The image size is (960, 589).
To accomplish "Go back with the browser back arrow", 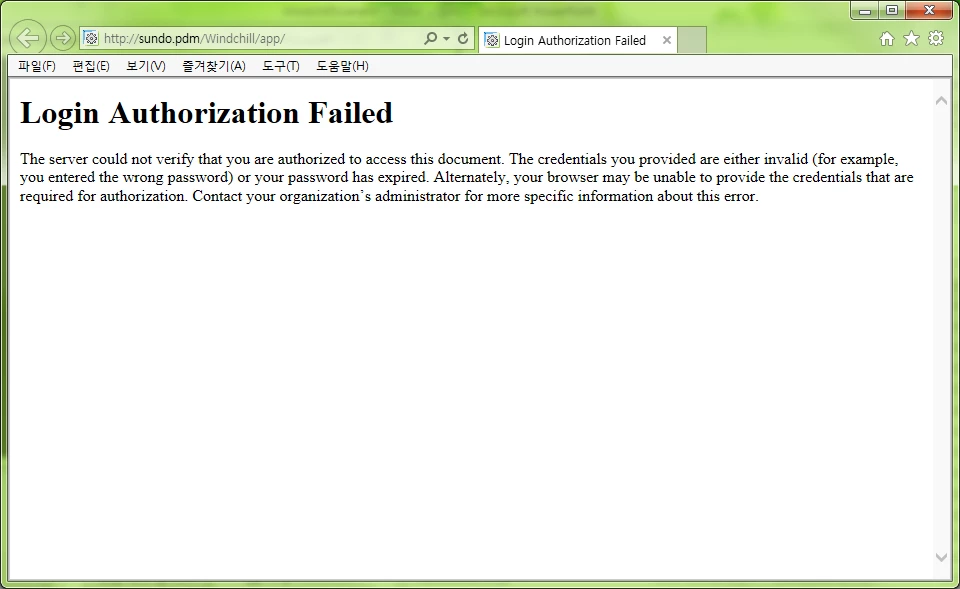I will point(28,38).
